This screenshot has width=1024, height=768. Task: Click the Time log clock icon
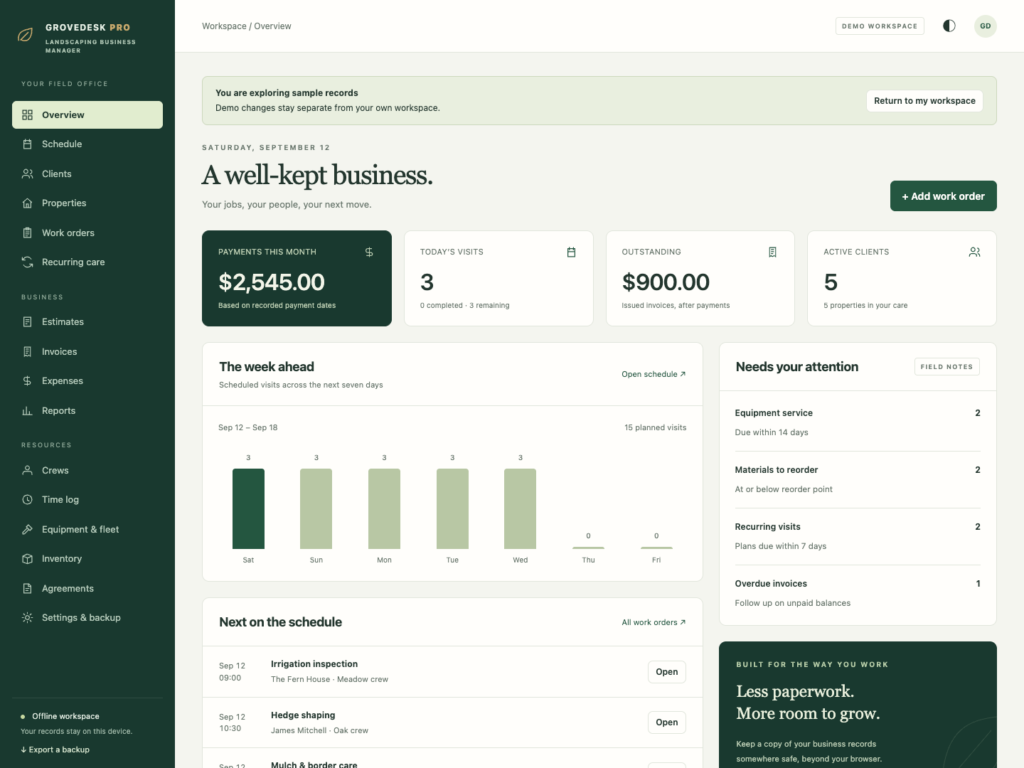pos(27,500)
